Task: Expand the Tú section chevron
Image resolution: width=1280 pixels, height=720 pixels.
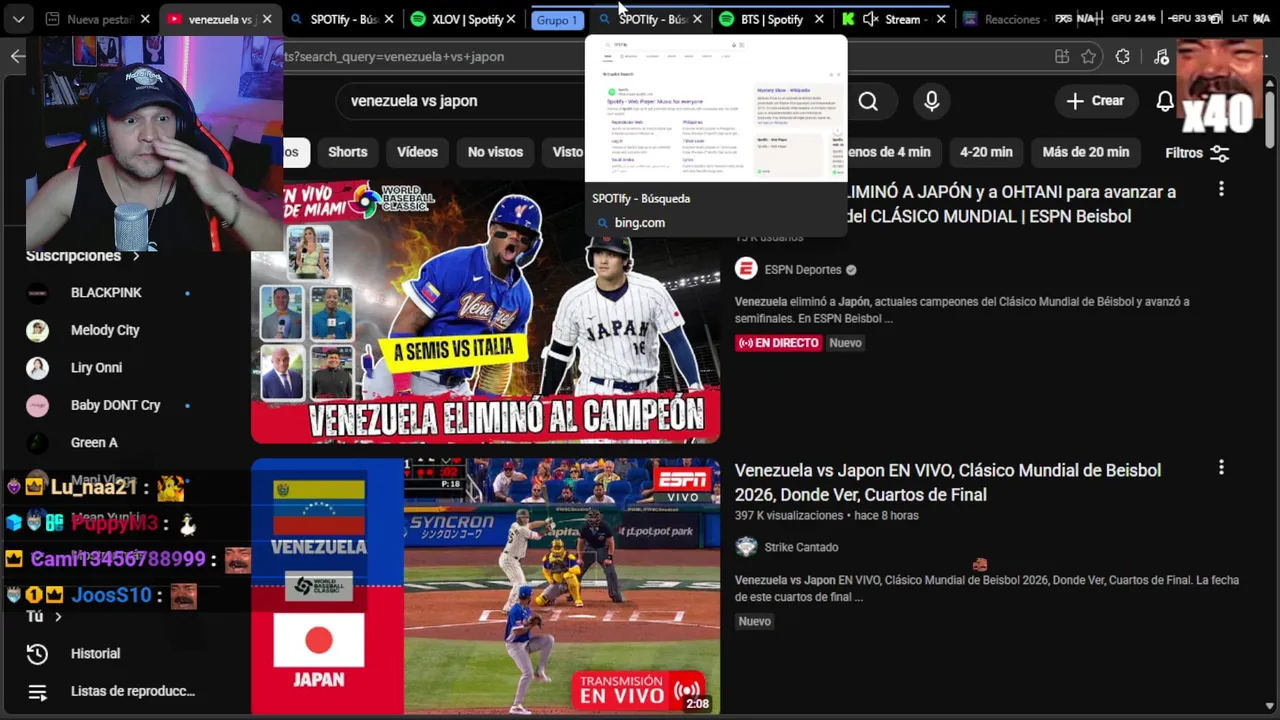Action: (x=58, y=617)
